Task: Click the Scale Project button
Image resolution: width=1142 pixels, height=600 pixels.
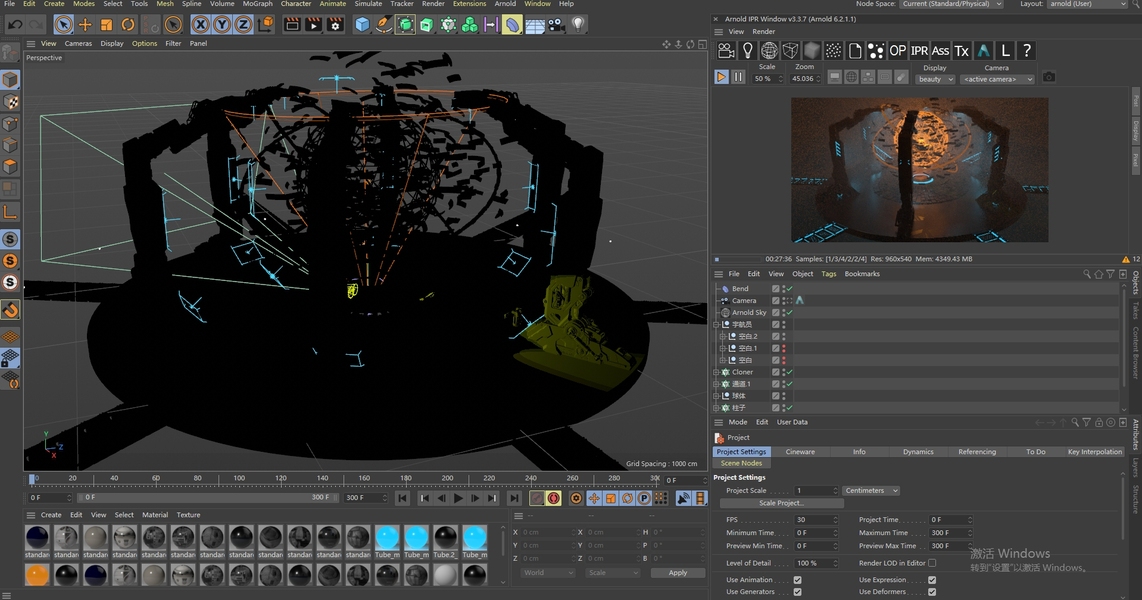Action: pyautogui.click(x=781, y=503)
